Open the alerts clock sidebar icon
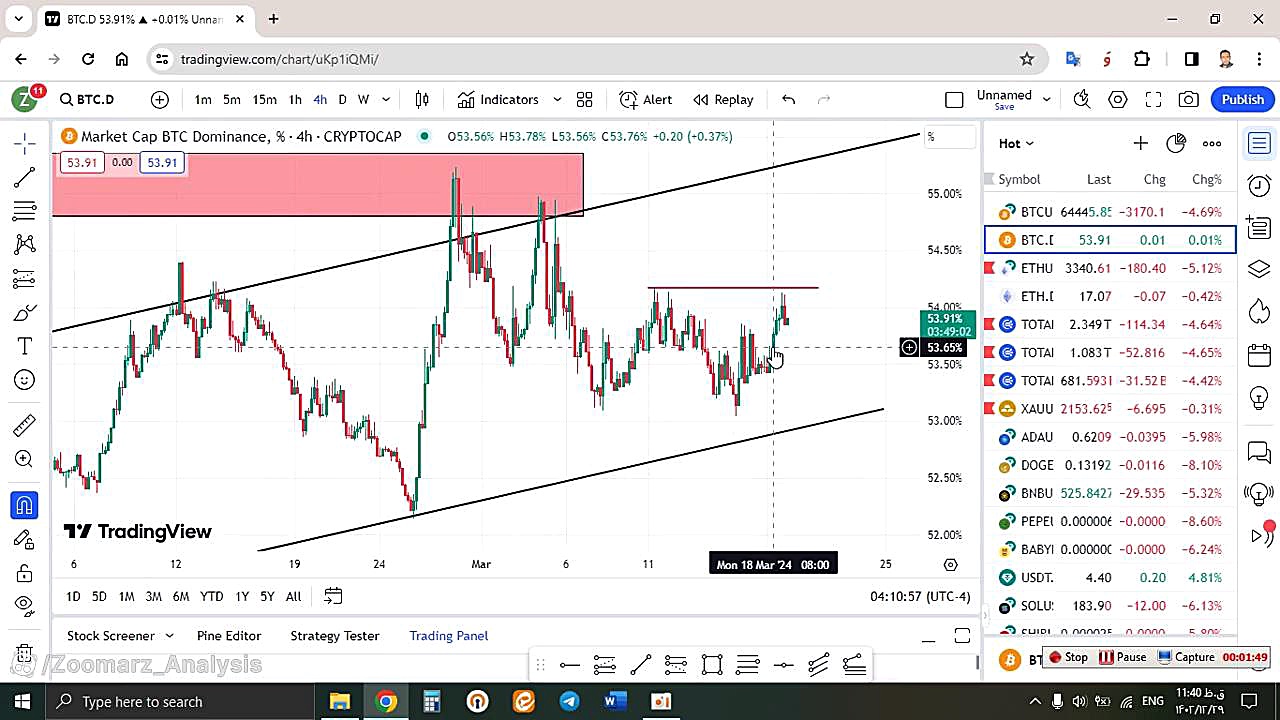 pyautogui.click(x=1259, y=185)
